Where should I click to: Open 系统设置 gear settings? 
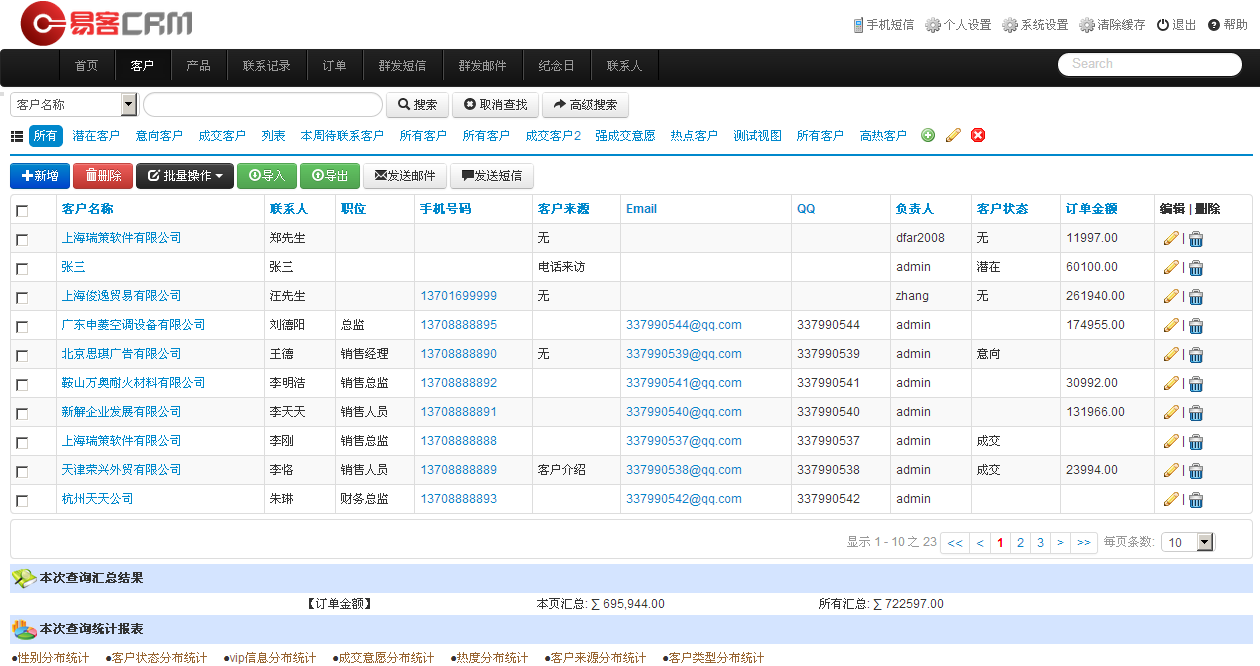coord(1035,25)
